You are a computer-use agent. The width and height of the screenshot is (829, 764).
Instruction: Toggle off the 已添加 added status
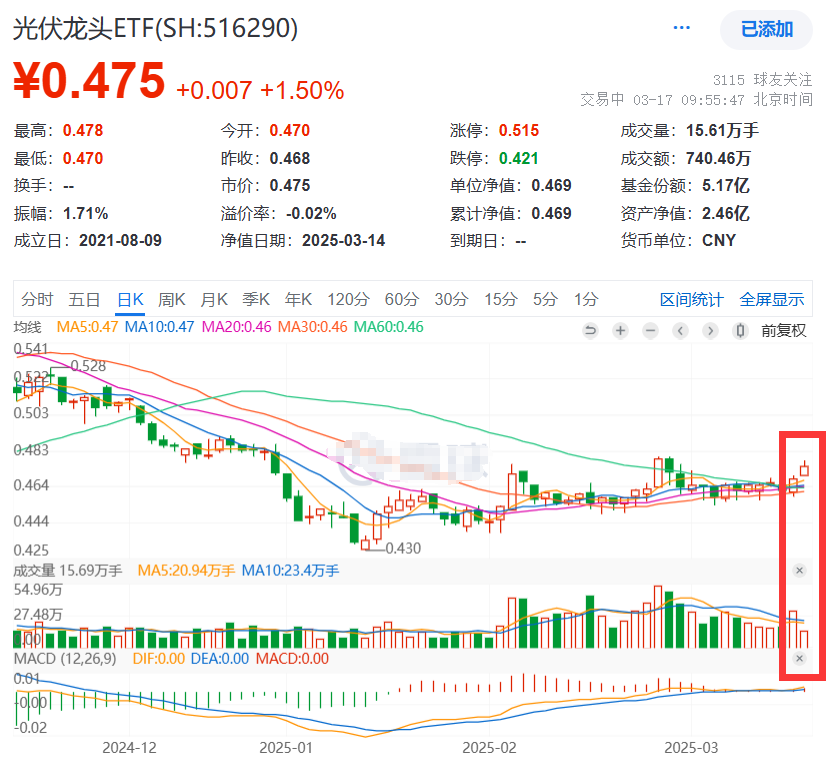pos(765,31)
